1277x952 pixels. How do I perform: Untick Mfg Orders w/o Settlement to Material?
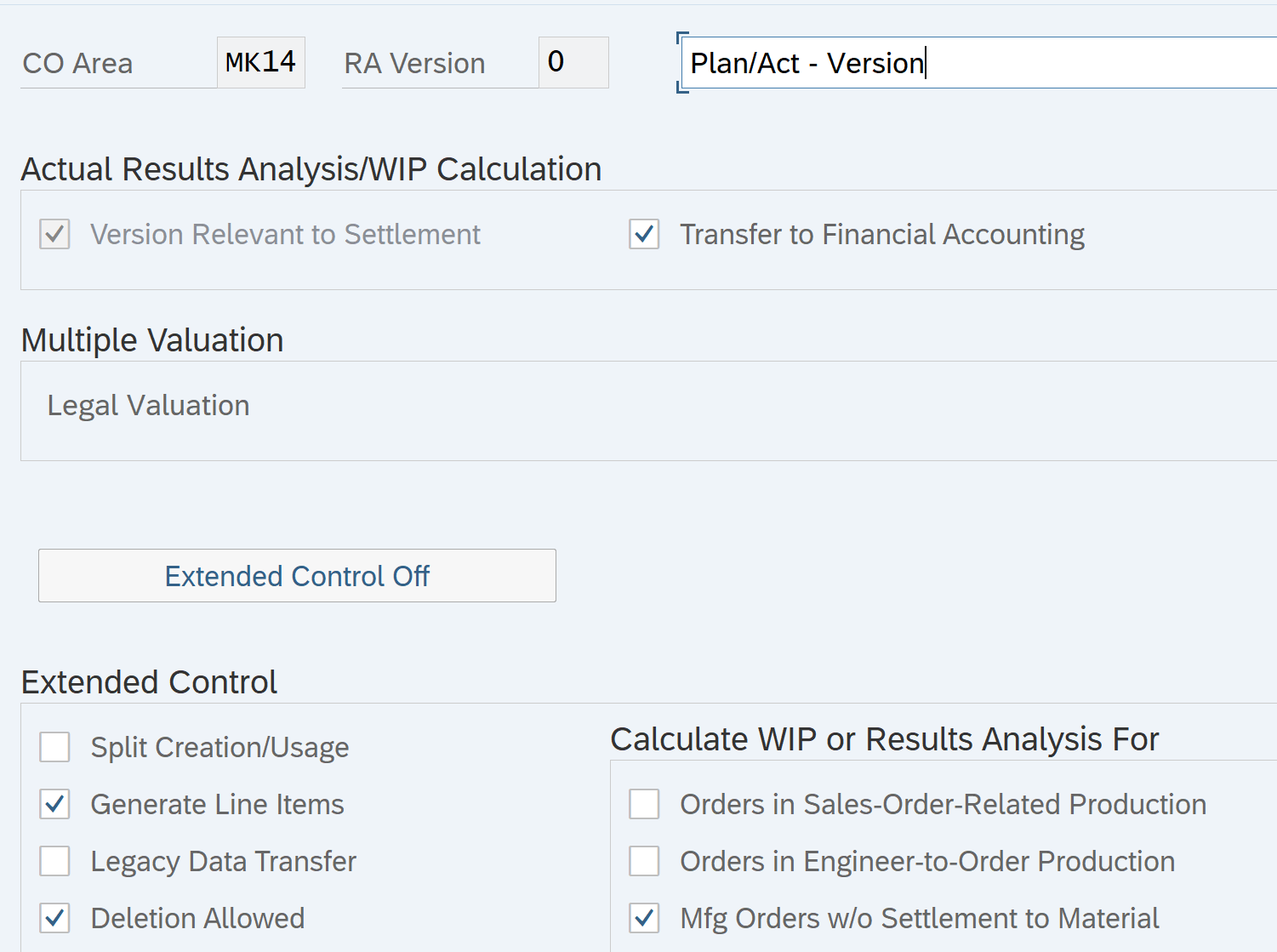pyautogui.click(x=644, y=919)
